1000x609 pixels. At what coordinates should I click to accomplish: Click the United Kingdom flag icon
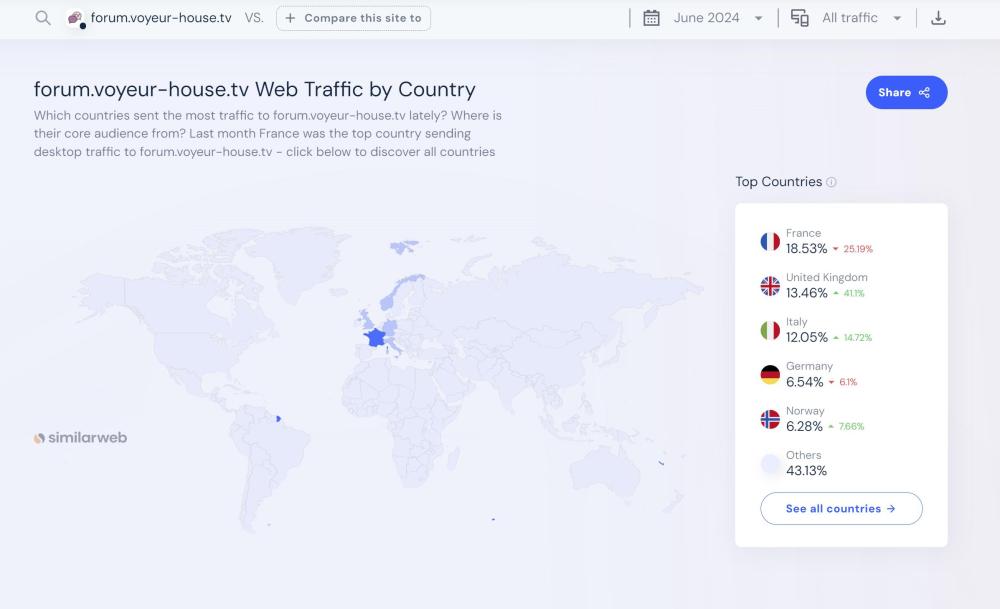tap(770, 286)
